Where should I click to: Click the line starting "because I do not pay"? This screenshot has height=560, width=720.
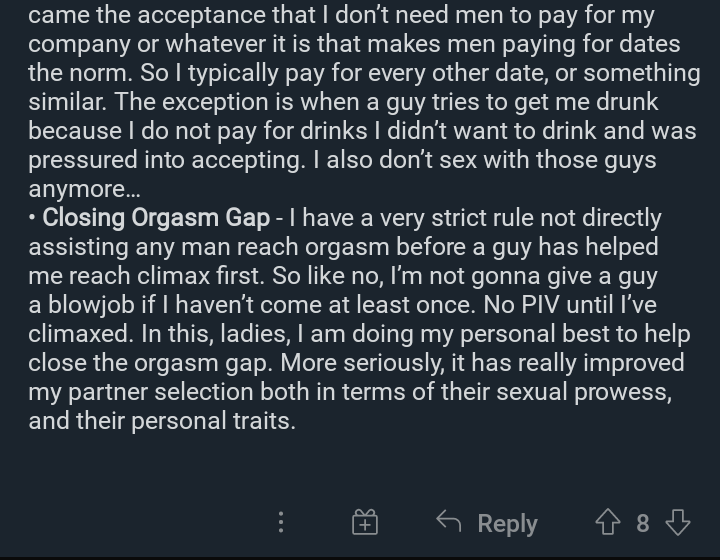click(362, 131)
